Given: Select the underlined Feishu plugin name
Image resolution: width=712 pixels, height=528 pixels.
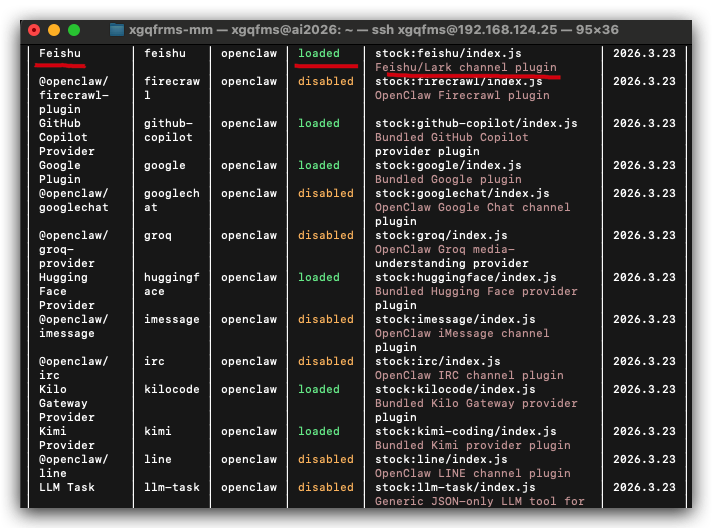Looking at the screenshot, I should 60,53.
